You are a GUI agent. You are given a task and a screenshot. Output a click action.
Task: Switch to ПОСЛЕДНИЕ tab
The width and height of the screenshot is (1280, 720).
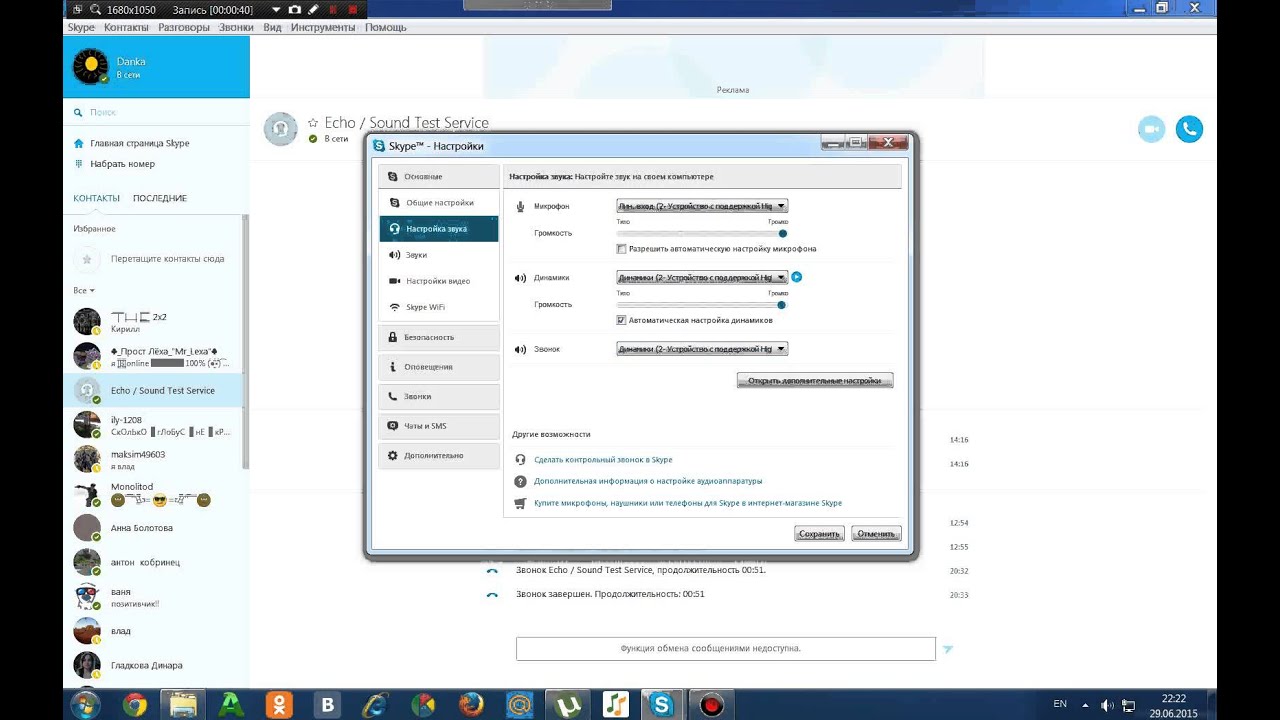tap(160, 198)
